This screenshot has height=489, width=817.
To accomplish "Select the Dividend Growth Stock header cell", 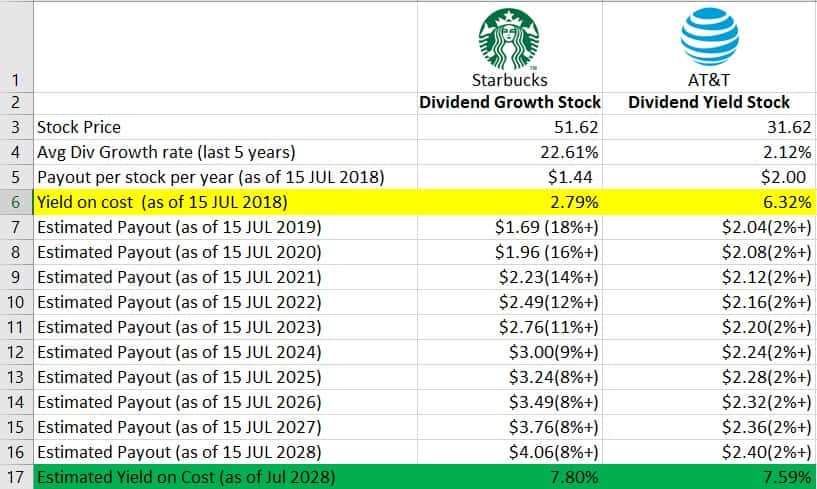I will pyautogui.click(x=510, y=102).
